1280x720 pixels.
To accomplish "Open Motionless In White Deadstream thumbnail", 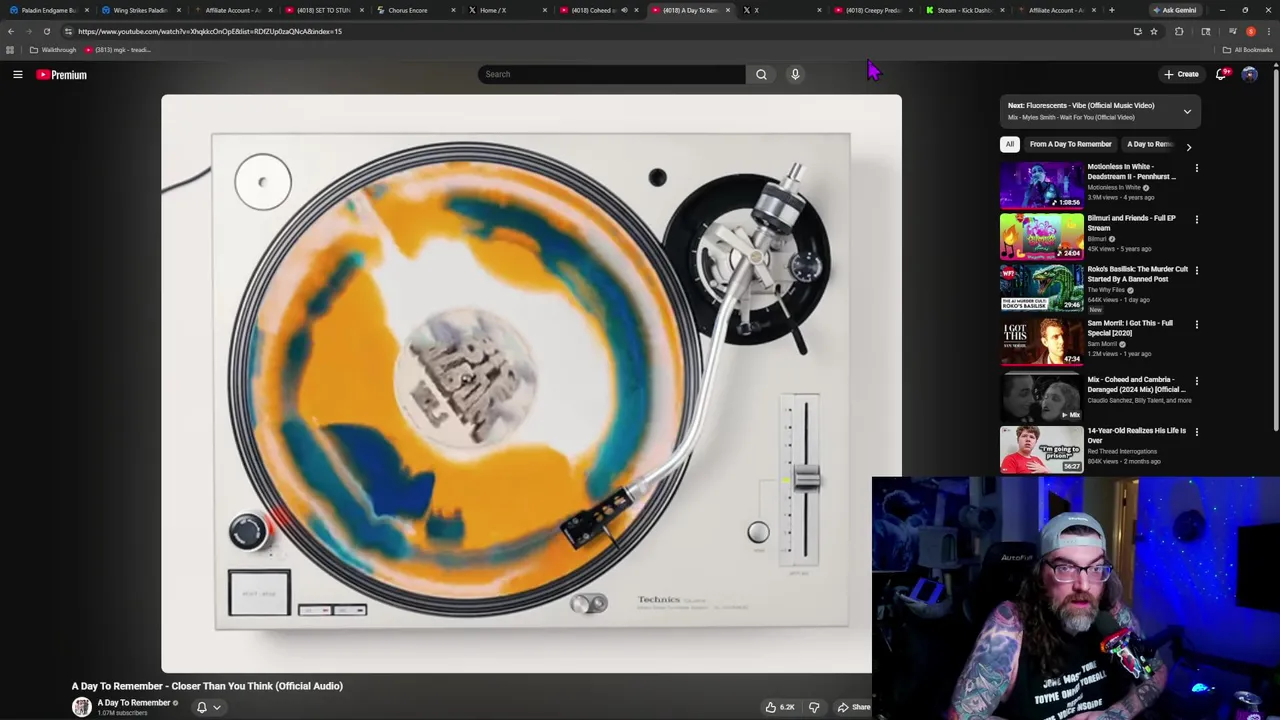I will click(x=1041, y=185).
